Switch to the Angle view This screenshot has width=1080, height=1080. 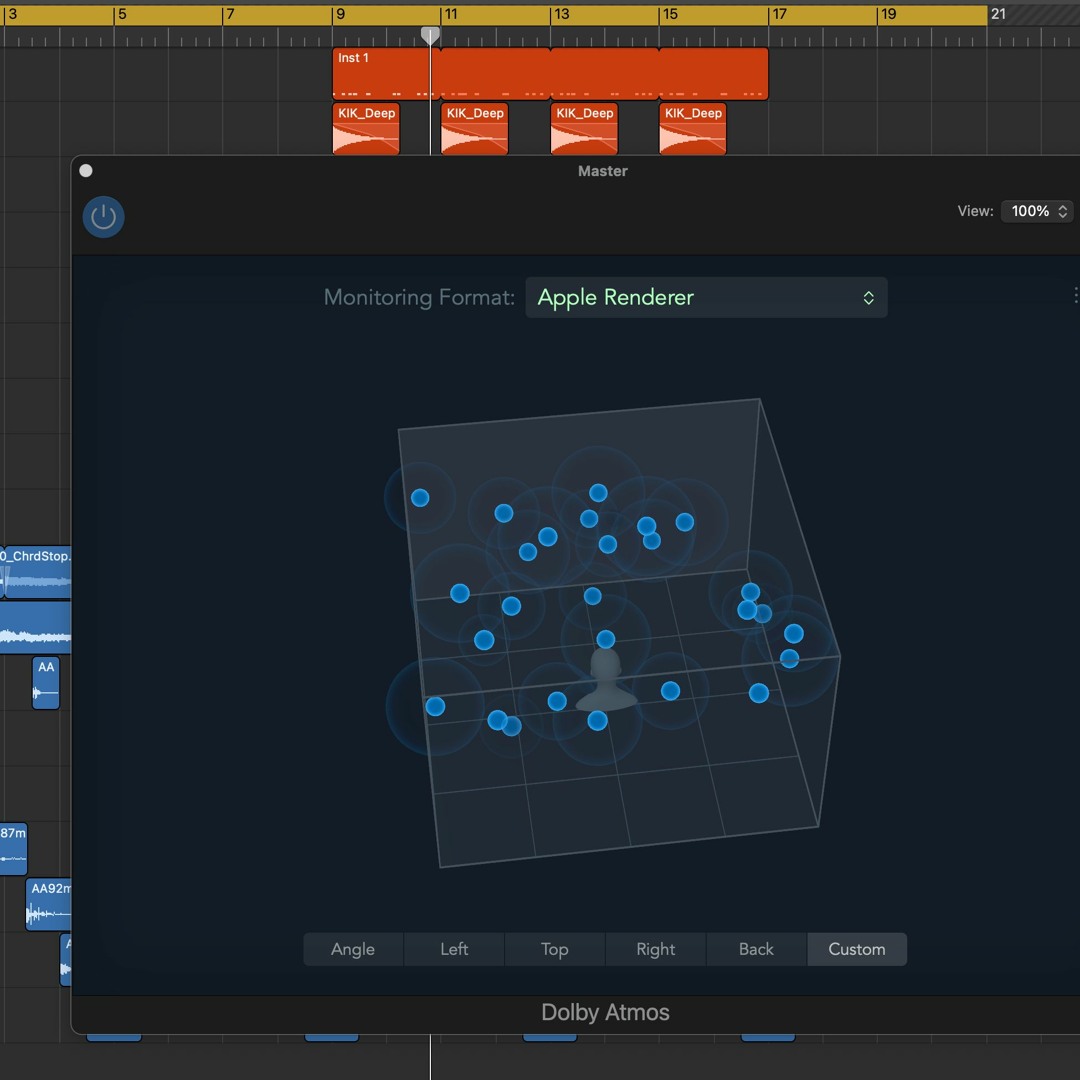point(353,949)
